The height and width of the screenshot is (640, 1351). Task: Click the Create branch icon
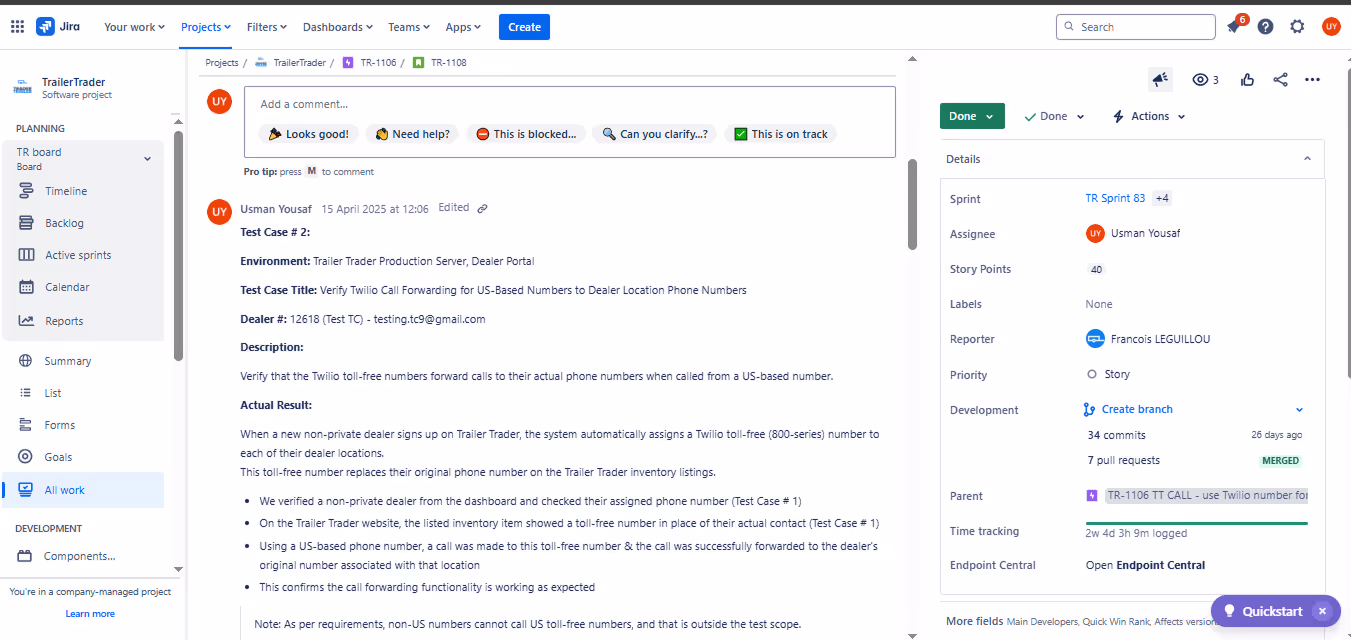pyautogui.click(x=1089, y=409)
